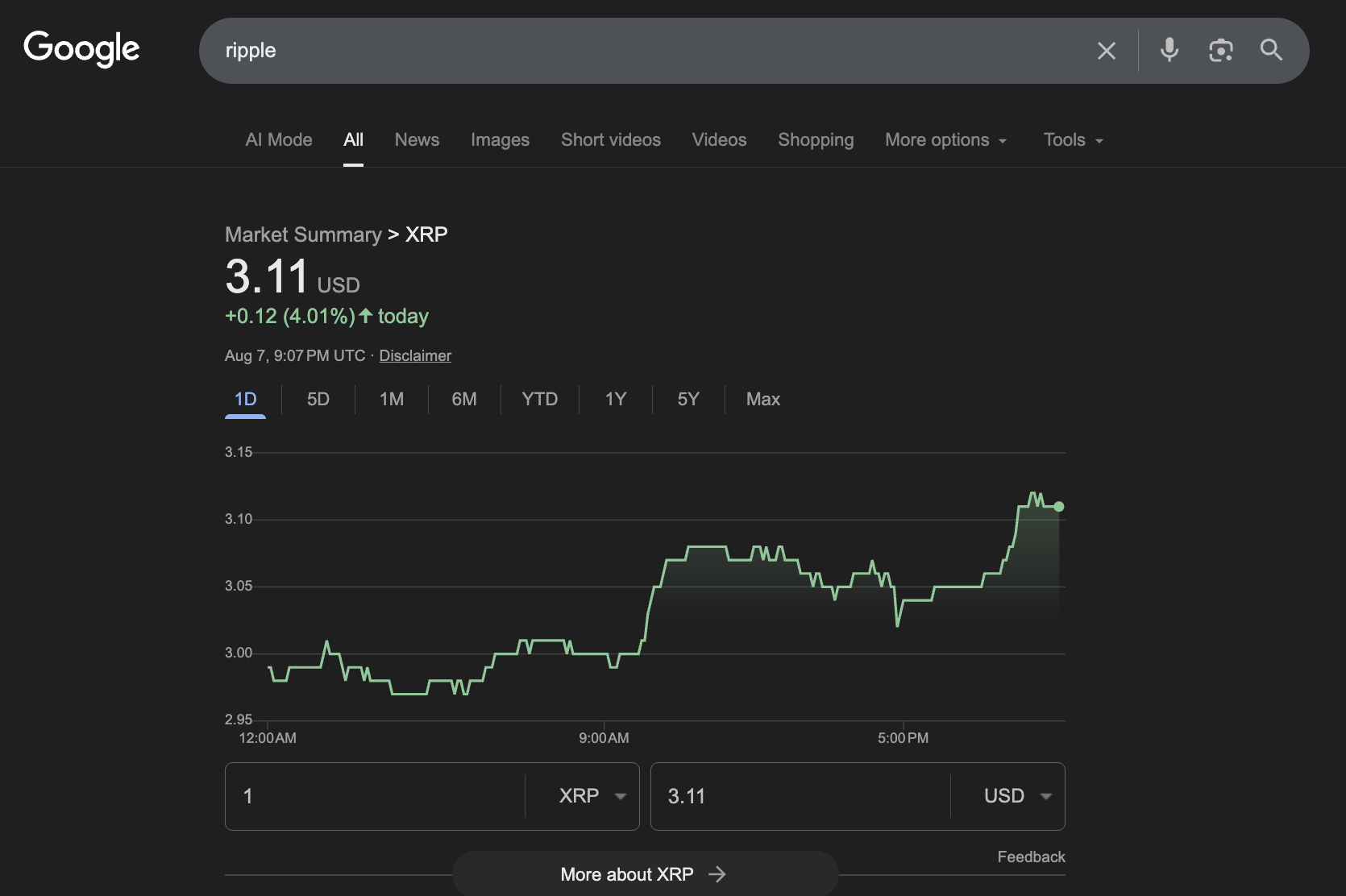This screenshot has height=896, width=1346.
Task: Click the 5:00 PM x-axis label
Action: click(903, 738)
